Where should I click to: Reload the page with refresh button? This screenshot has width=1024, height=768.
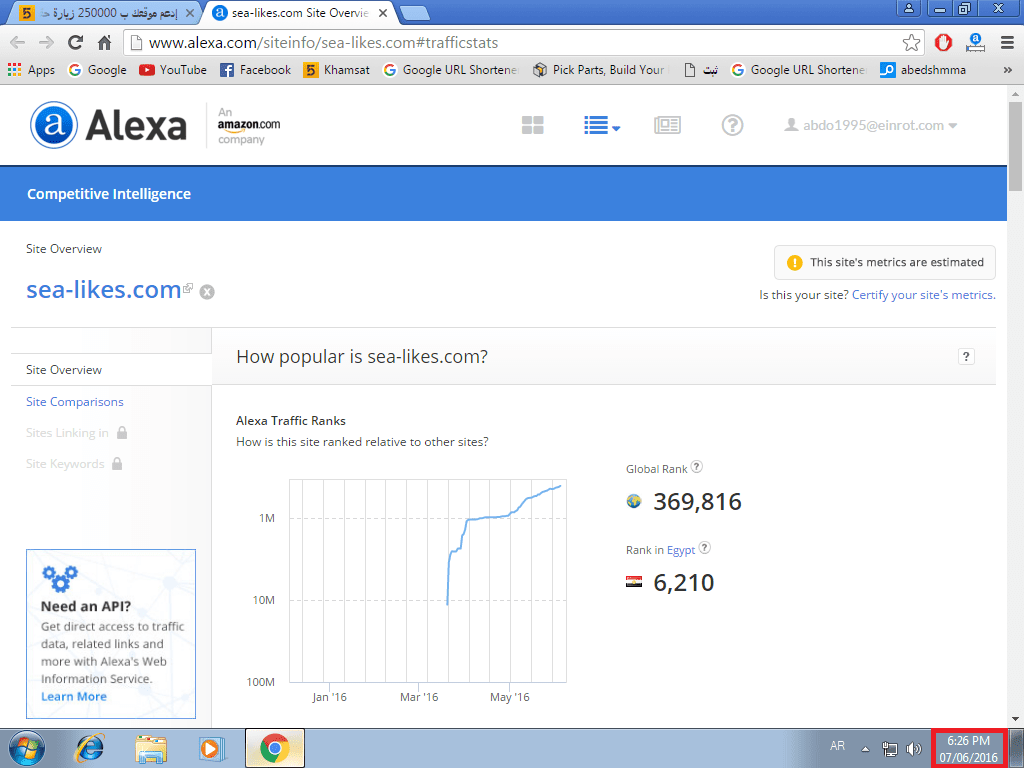coord(75,43)
